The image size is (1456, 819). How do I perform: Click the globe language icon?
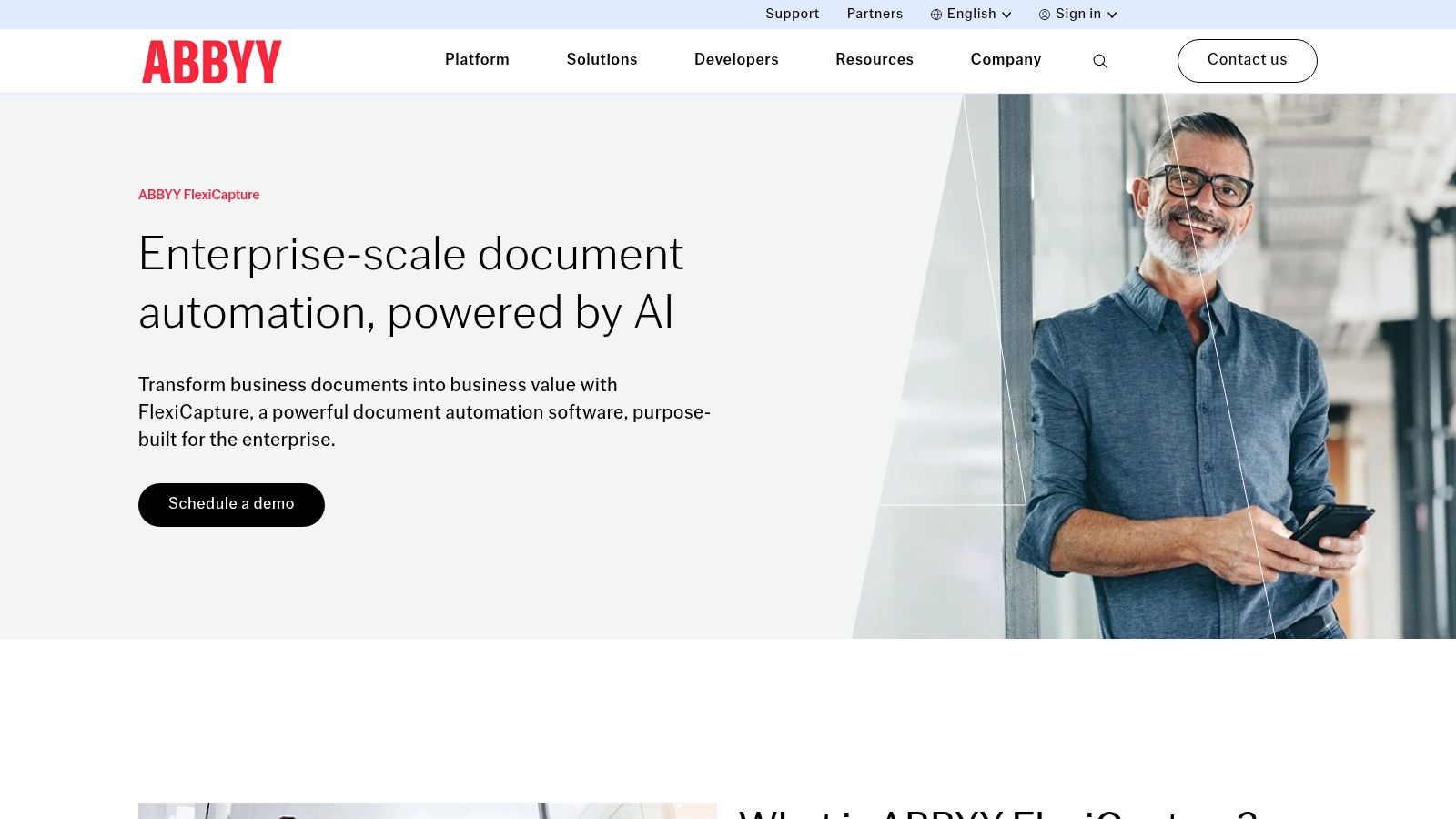click(936, 15)
